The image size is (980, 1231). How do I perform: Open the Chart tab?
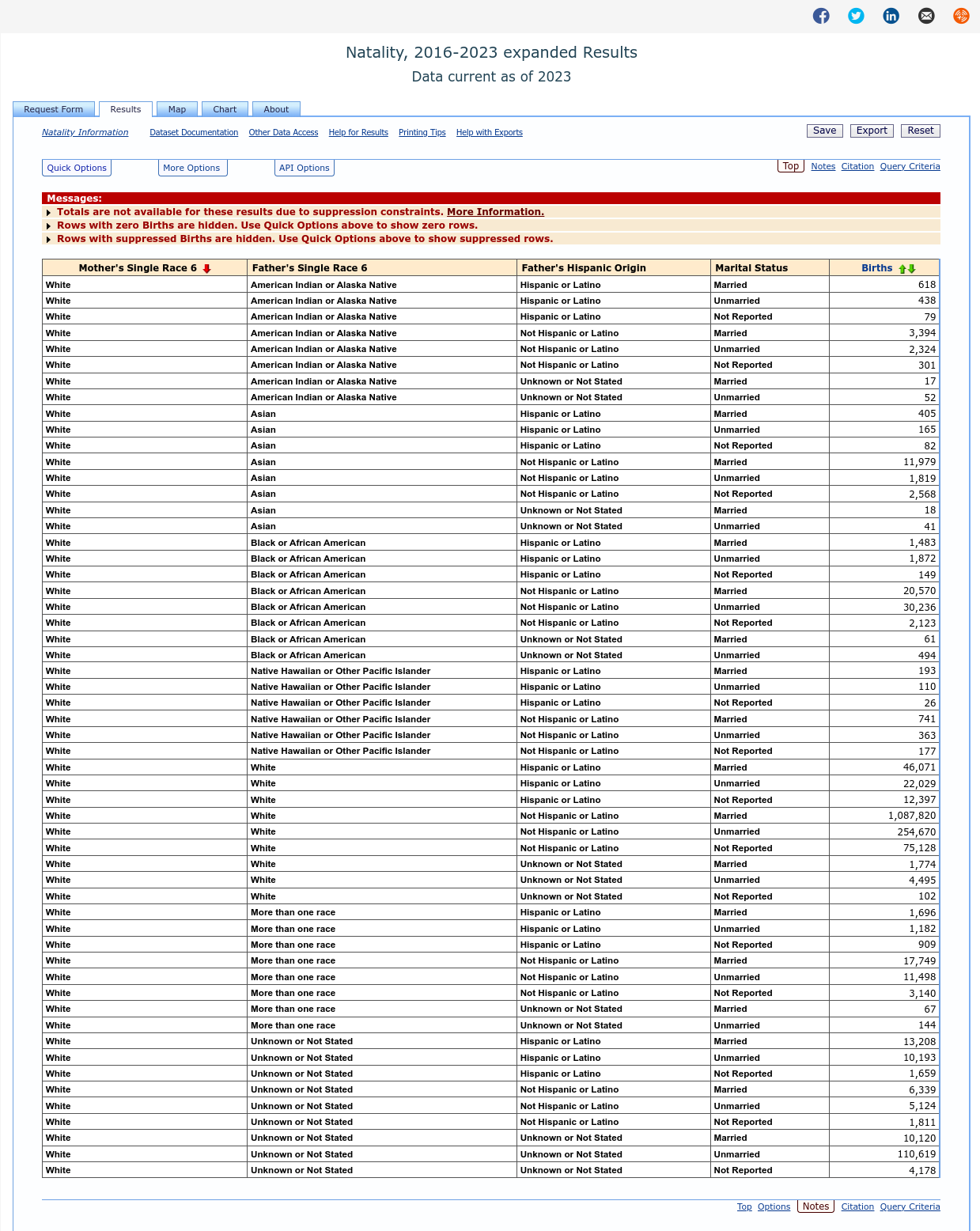coord(225,109)
